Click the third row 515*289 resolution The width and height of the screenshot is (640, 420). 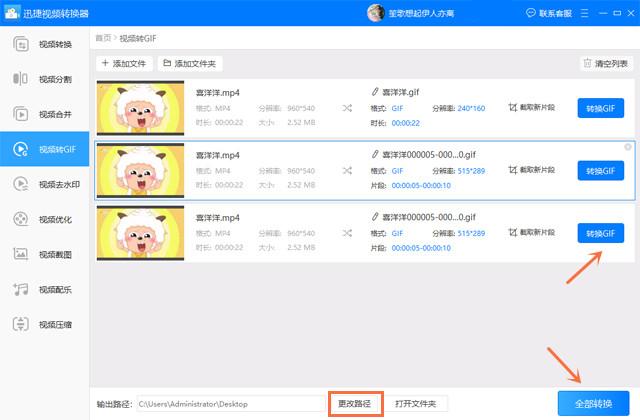click(471, 233)
